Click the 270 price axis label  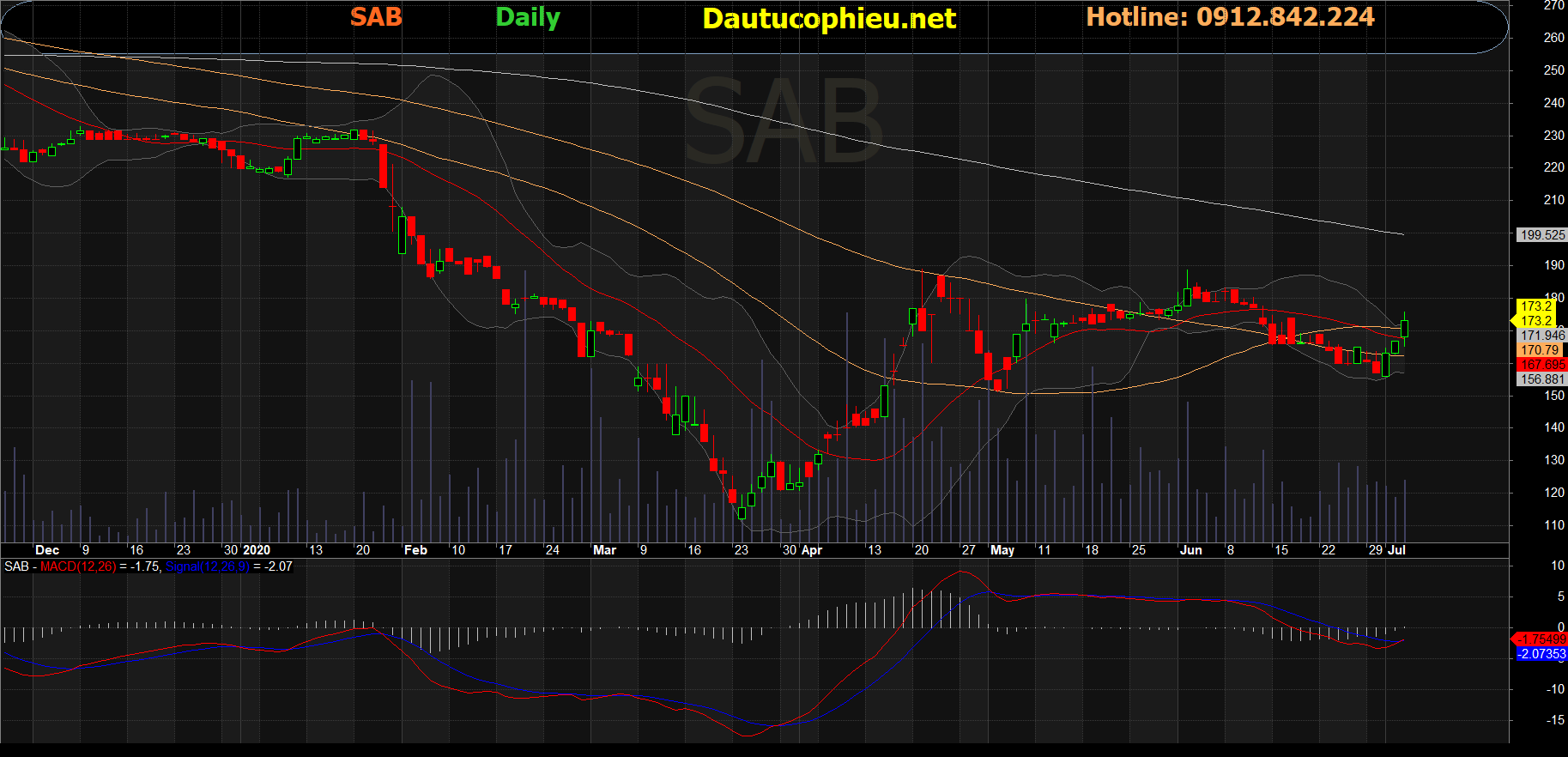pos(1554,5)
